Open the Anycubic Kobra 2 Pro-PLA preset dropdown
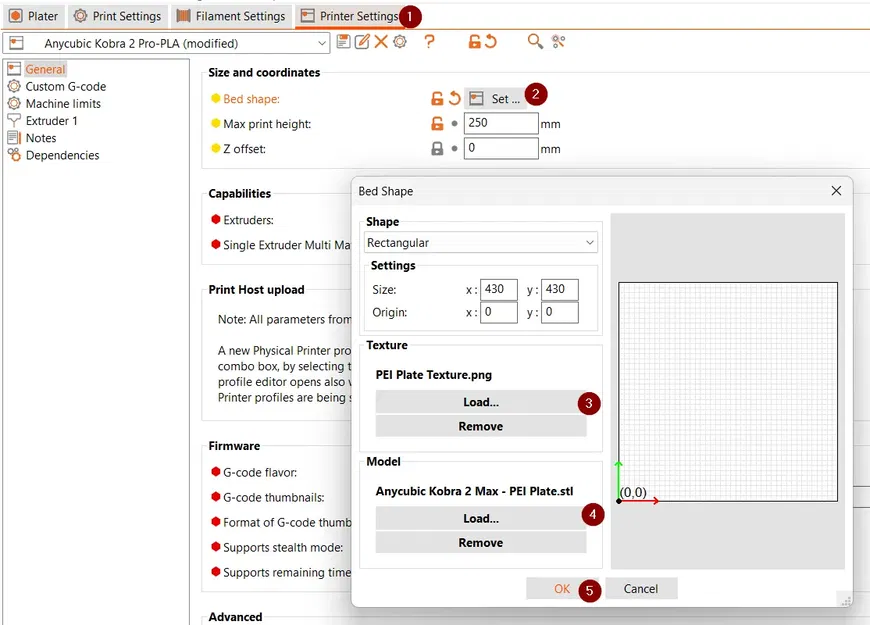870x625 pixels. coord(166,43)
